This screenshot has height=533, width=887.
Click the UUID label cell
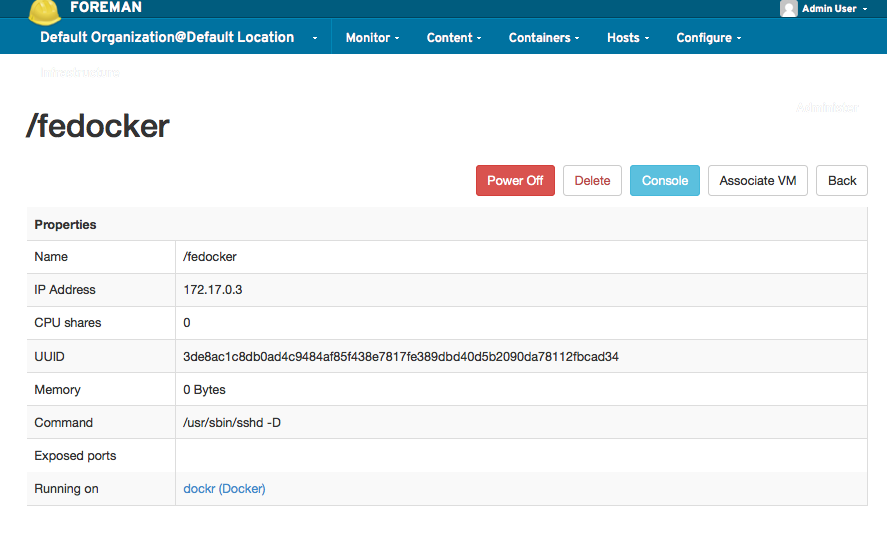click(101, 356)
